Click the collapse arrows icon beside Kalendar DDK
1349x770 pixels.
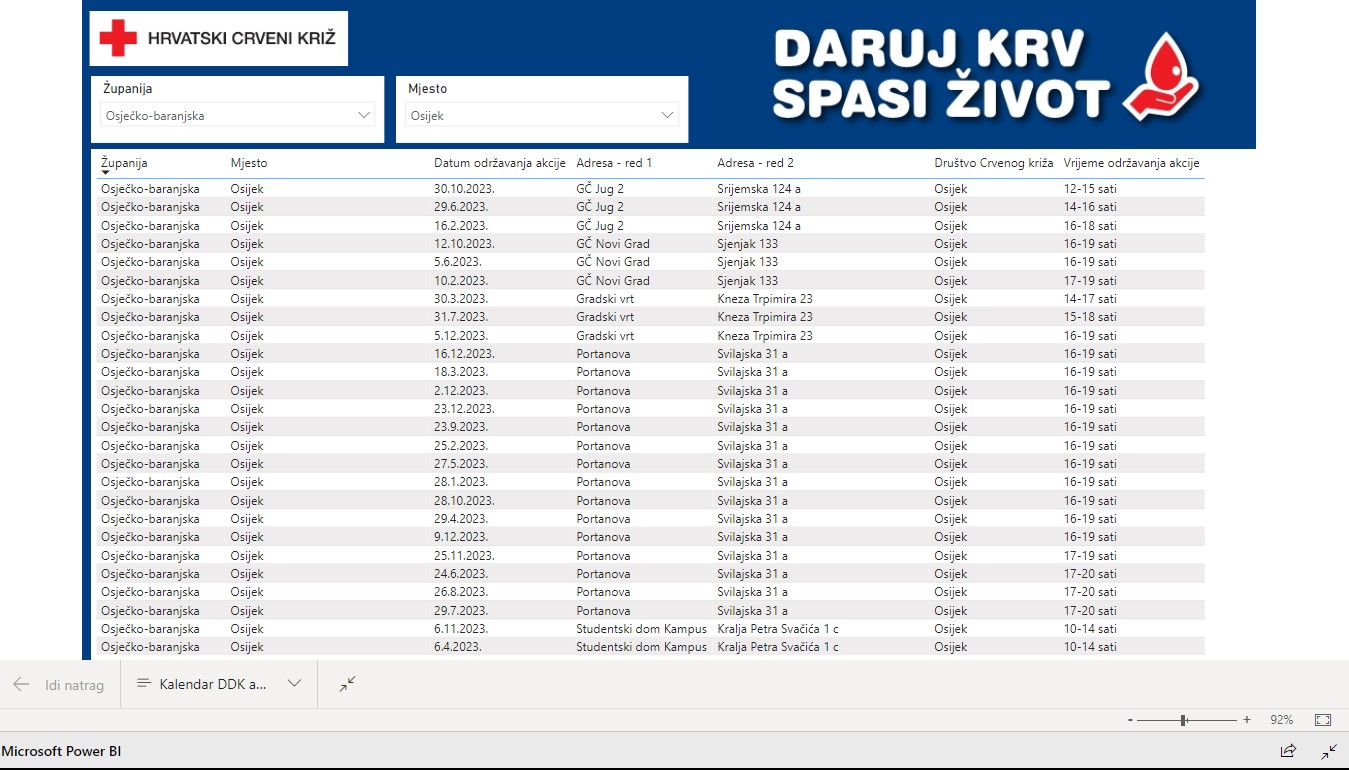pos(347,684)
